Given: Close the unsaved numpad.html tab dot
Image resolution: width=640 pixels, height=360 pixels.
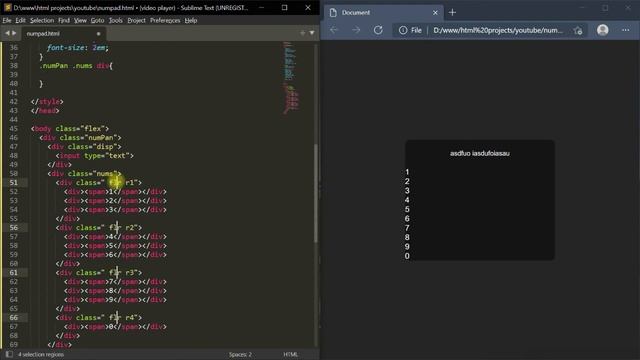Looking at the screenshot, I should (98, 33).
